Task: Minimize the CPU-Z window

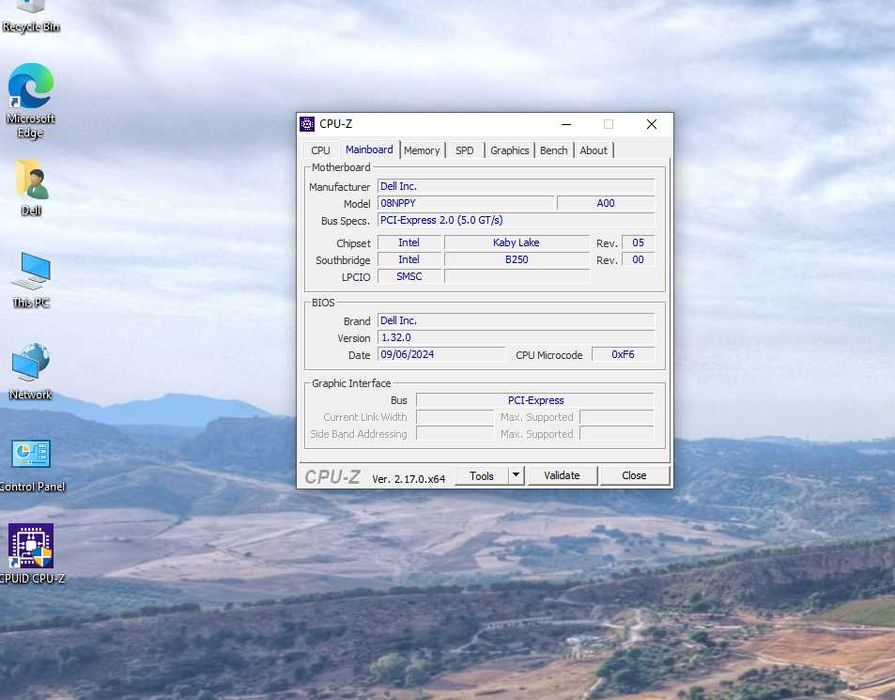Action: [566, 124]
